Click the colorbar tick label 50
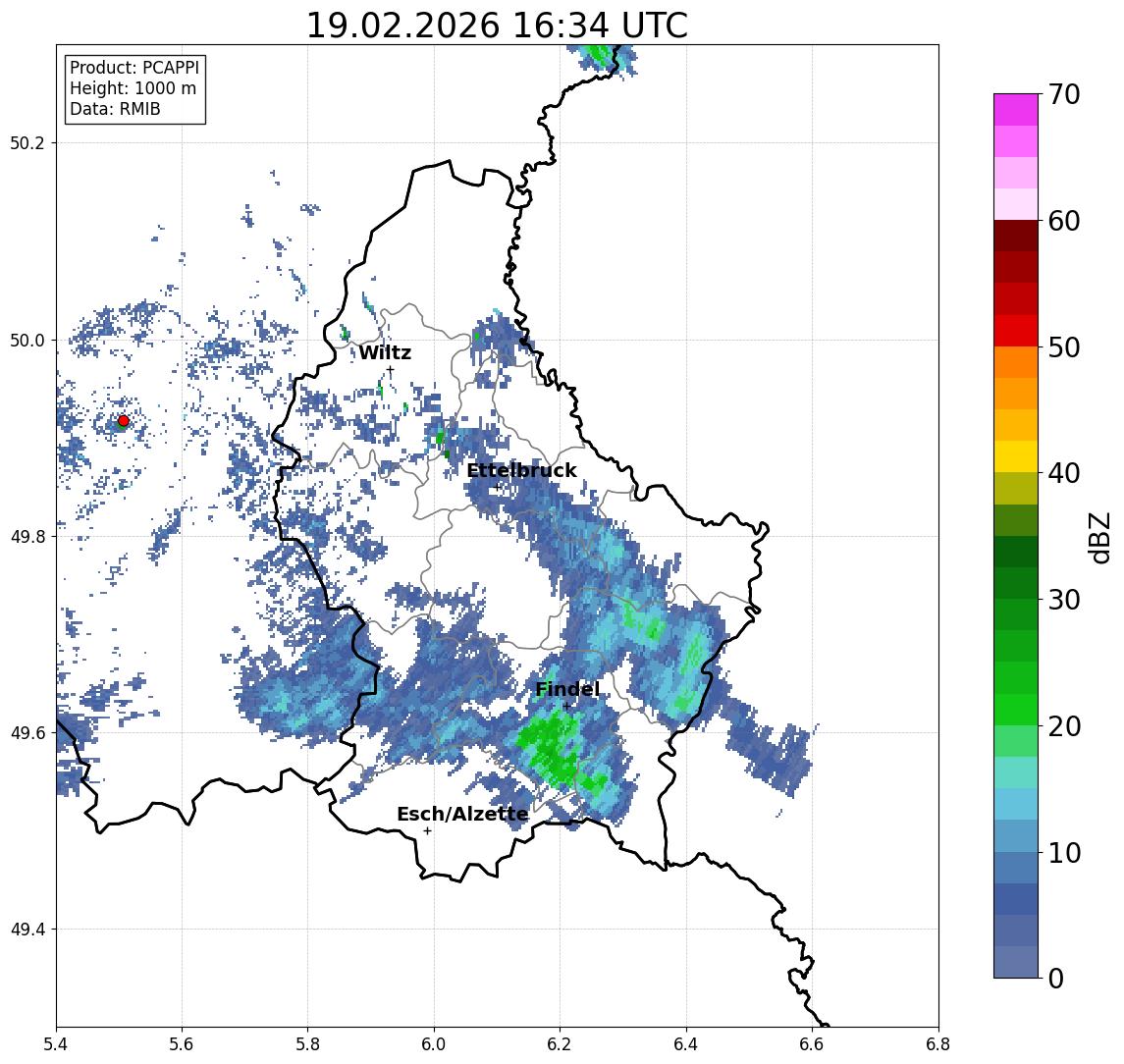The image size is (1124, 1064). [1064, 347]
